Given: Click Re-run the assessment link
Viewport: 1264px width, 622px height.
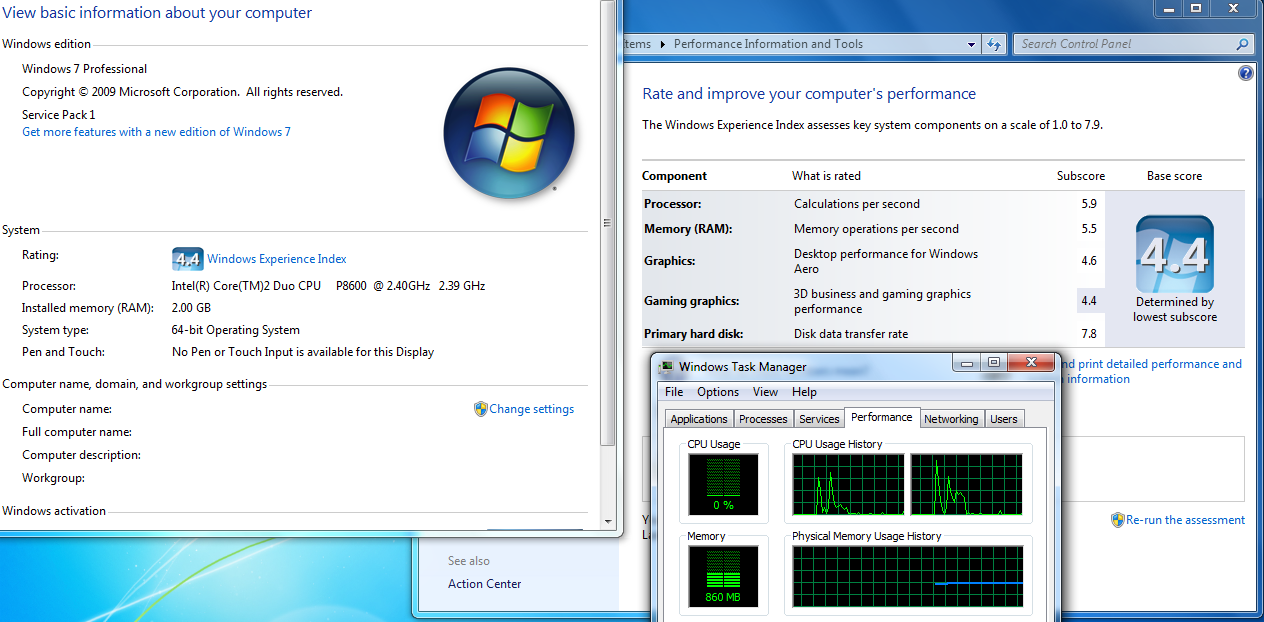Looking at the screenshot, I should pos(1186,520).
